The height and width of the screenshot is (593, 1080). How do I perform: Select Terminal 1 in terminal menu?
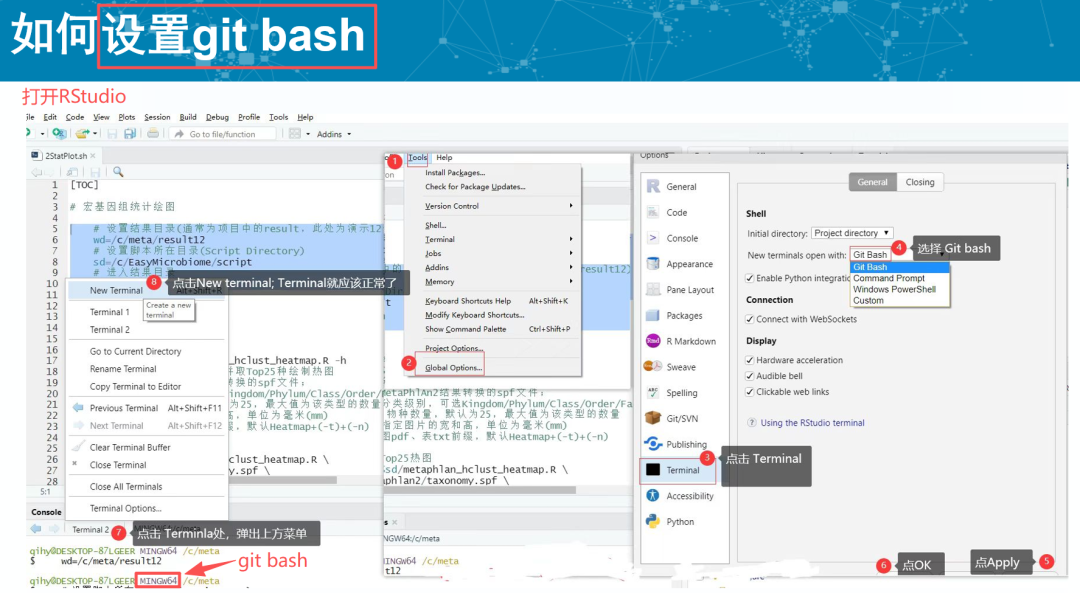click(109, 312)
